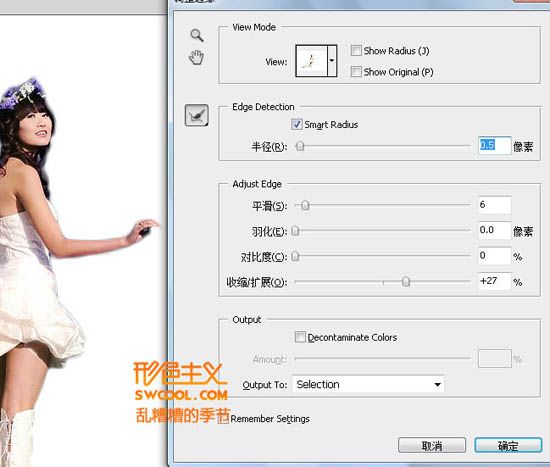This screenshot has height=467, width=550.
Task: Click the 取消 cancel button
Action: [432, 446]
